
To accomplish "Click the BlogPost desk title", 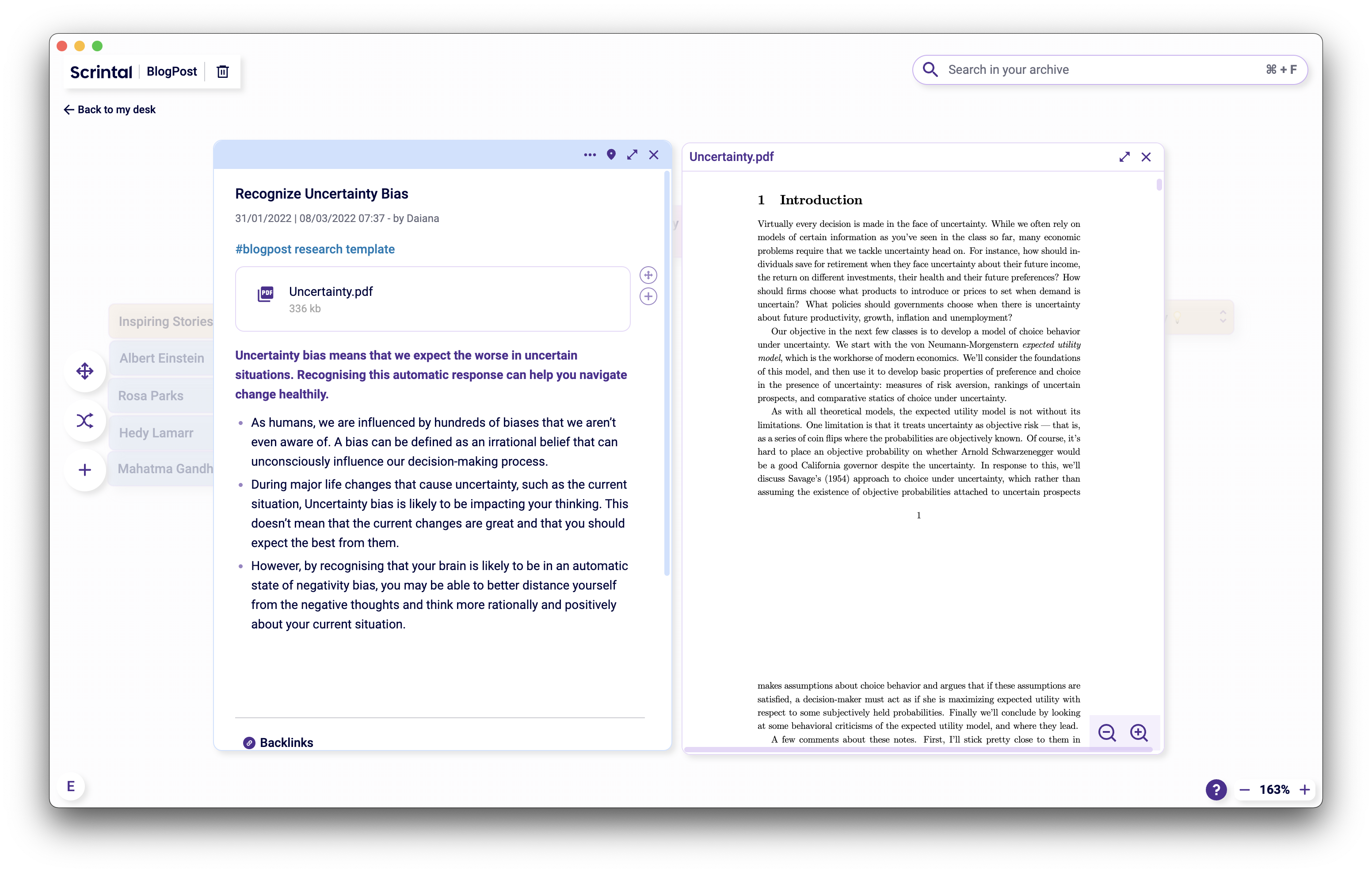I will click(171, 71).
